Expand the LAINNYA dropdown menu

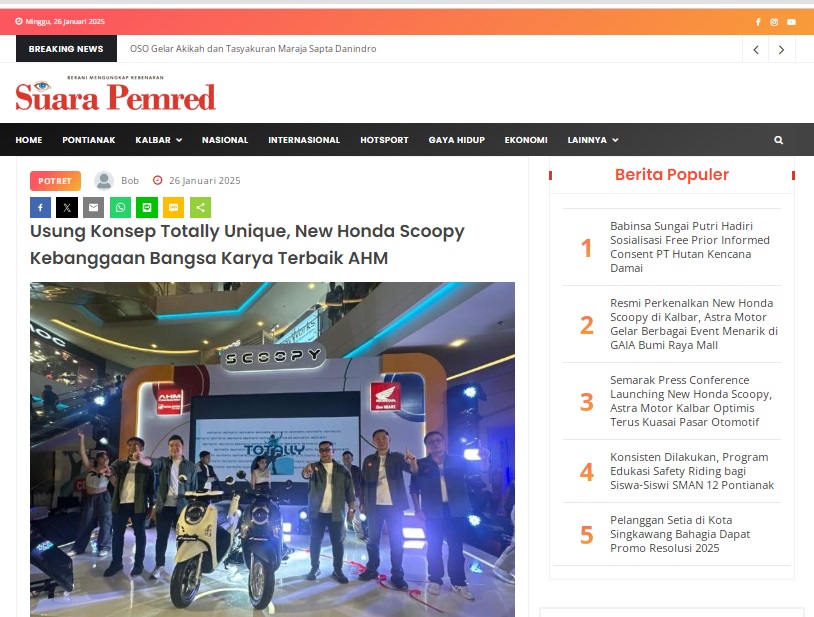(592, 140)
